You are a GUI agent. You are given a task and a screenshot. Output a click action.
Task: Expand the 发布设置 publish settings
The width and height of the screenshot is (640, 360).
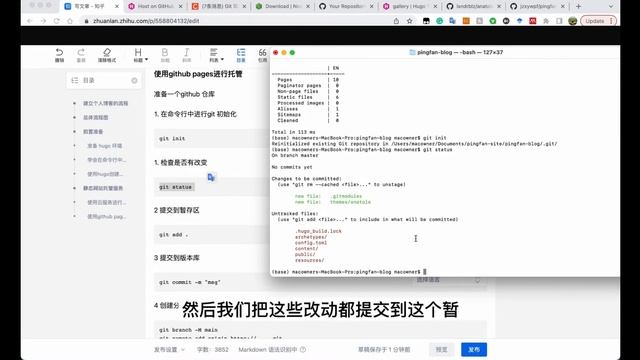(x=169, y=349)
